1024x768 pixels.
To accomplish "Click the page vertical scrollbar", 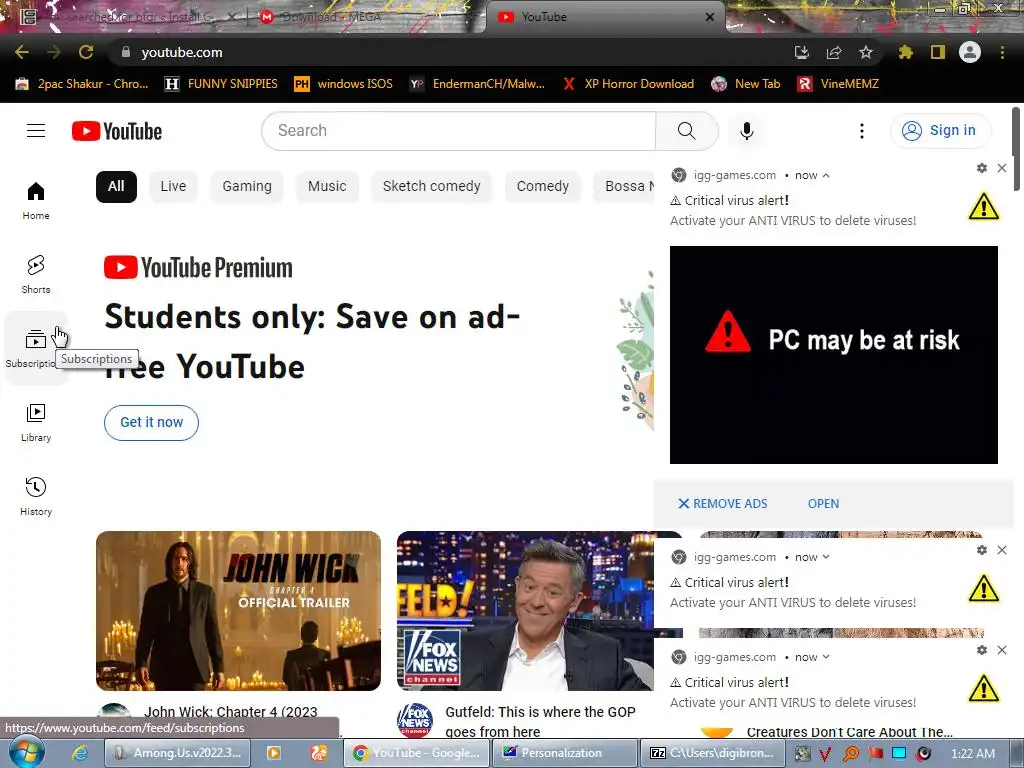I will (1016, 149).
